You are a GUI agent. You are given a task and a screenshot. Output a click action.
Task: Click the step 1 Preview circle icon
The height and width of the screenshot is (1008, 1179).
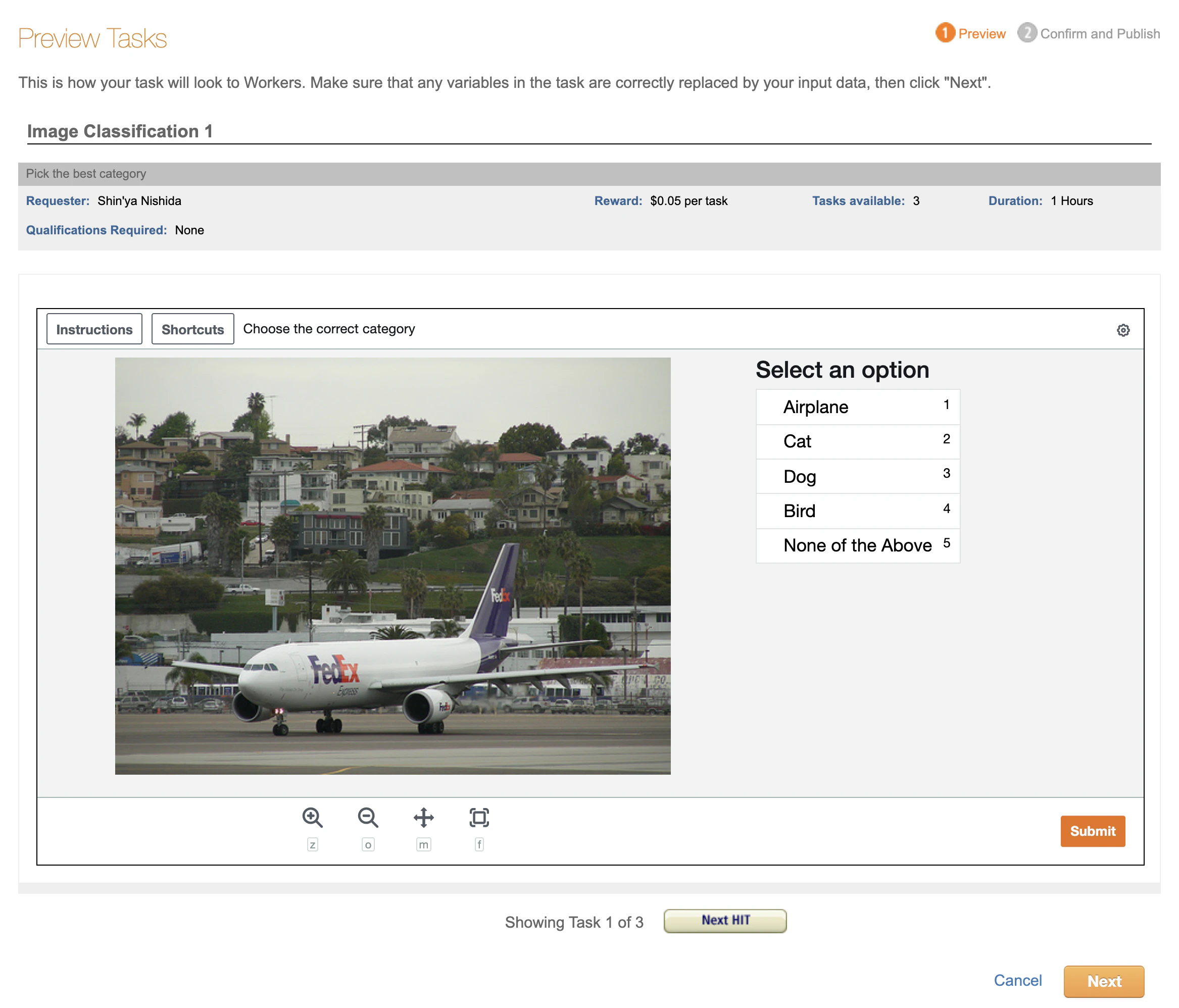pos(945,33)
